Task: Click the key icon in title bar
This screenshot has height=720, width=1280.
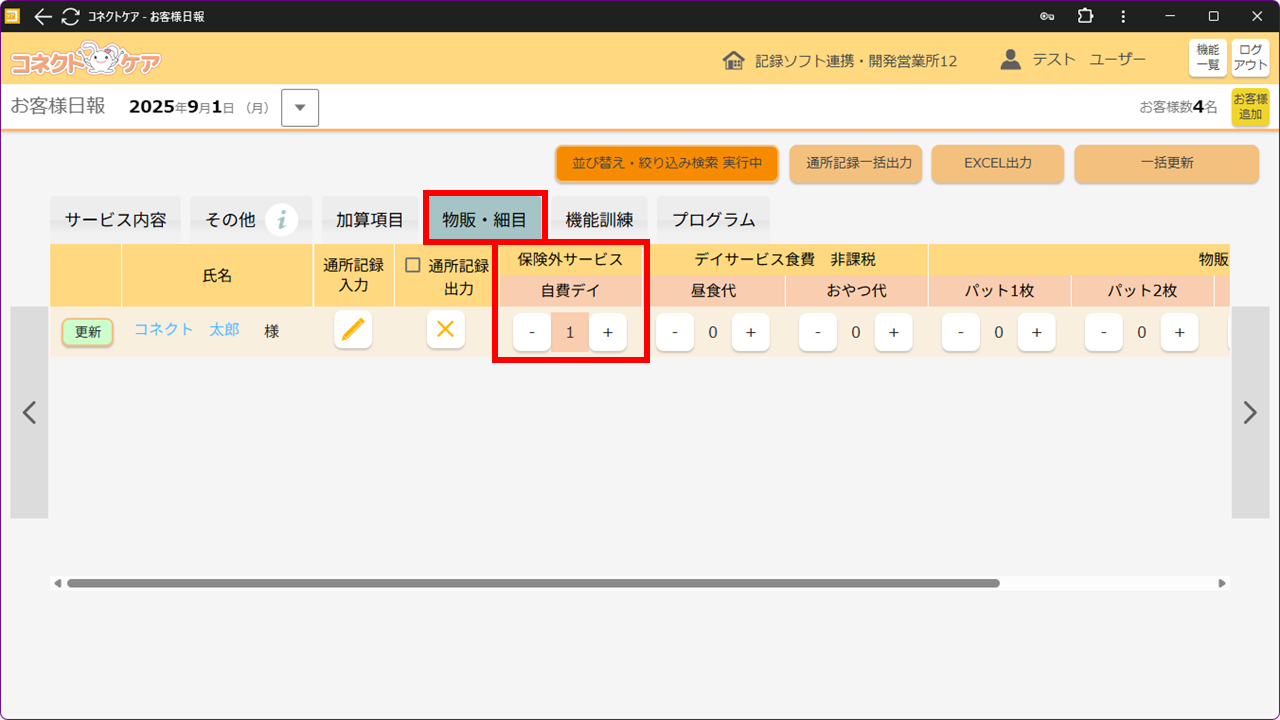Action: tap(1047, 16)
